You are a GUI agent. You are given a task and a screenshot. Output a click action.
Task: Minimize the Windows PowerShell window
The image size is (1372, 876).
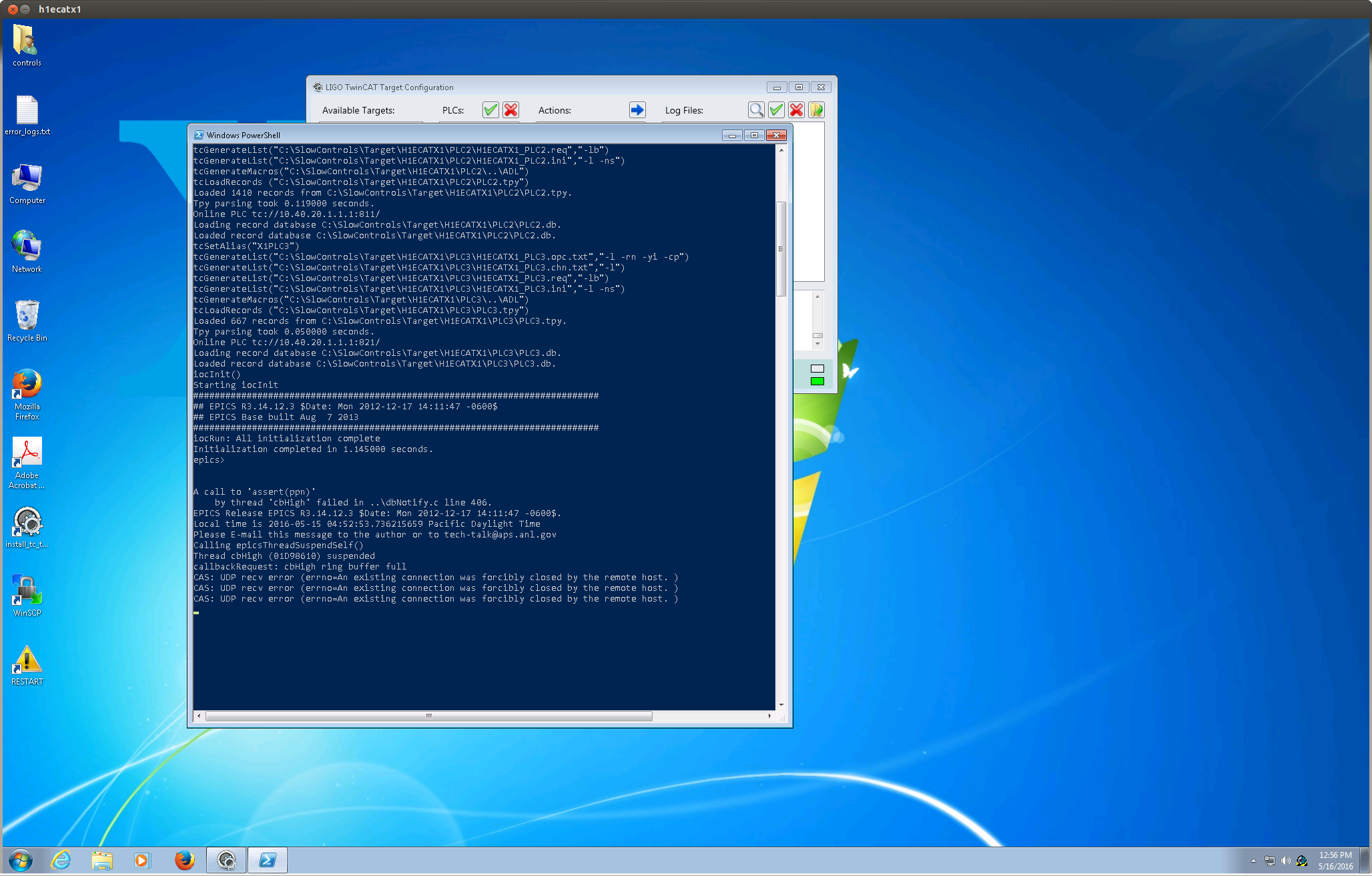(732, 136)
